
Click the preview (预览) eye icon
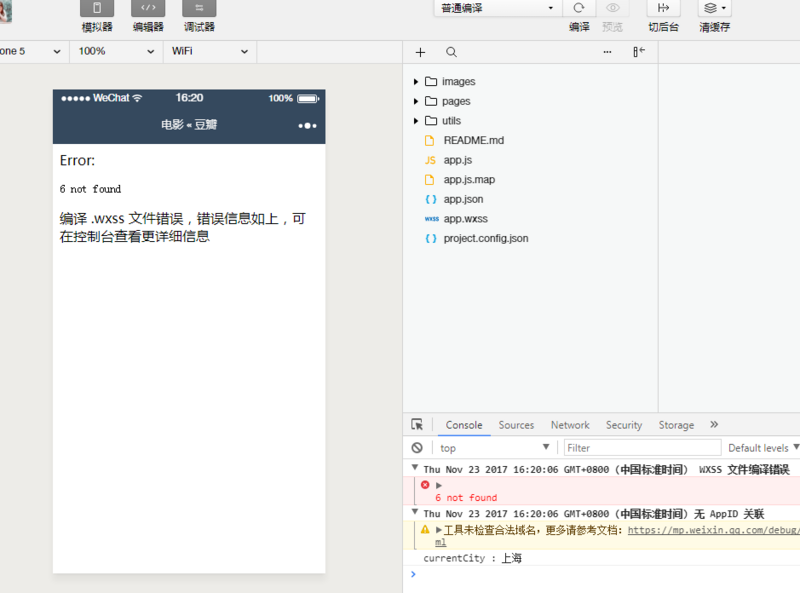pos(612,8)
